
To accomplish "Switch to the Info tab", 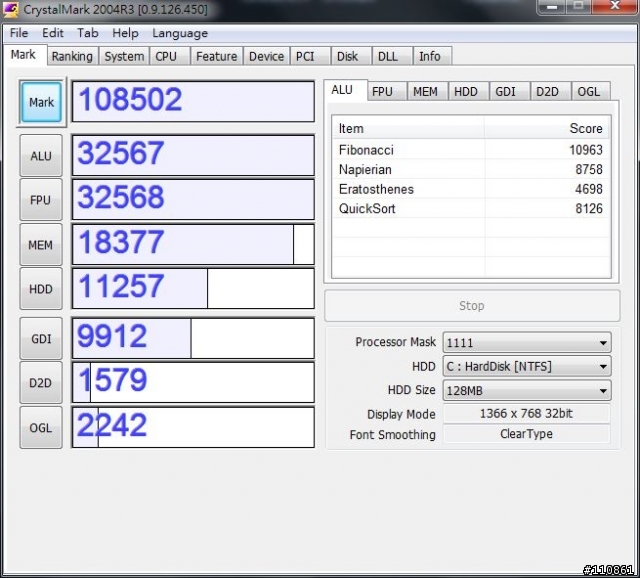I will 432,56.
